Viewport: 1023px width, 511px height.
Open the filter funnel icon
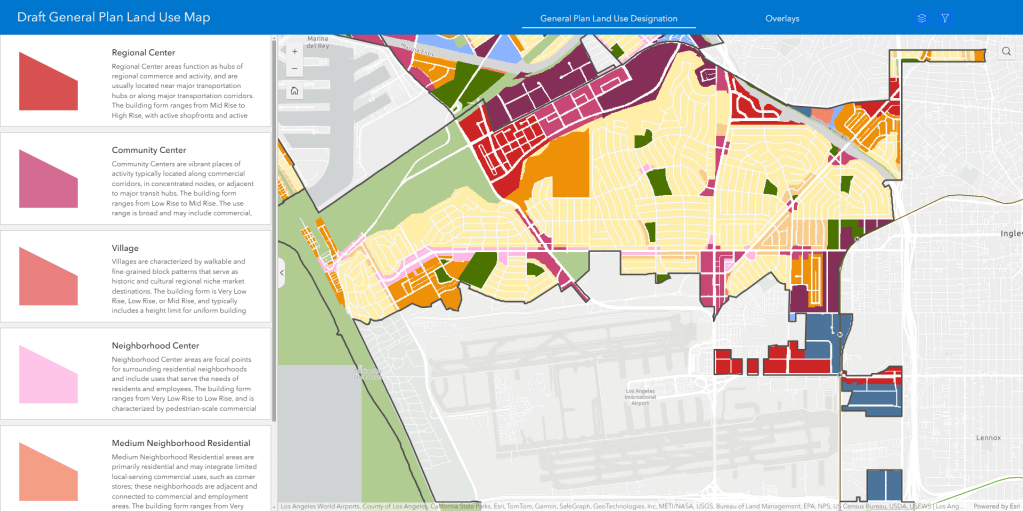pos(945,18)
